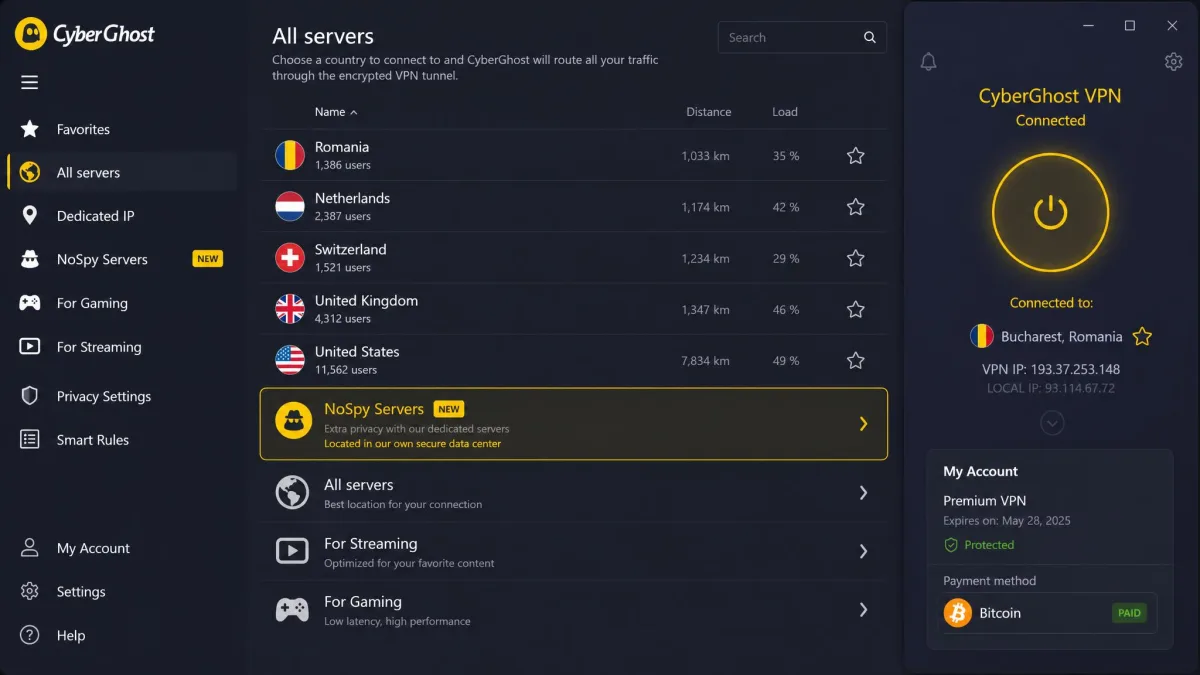This screenshot has height=675, width=1200.
Task: Click the United States flag icon
Action: [290, 360]
